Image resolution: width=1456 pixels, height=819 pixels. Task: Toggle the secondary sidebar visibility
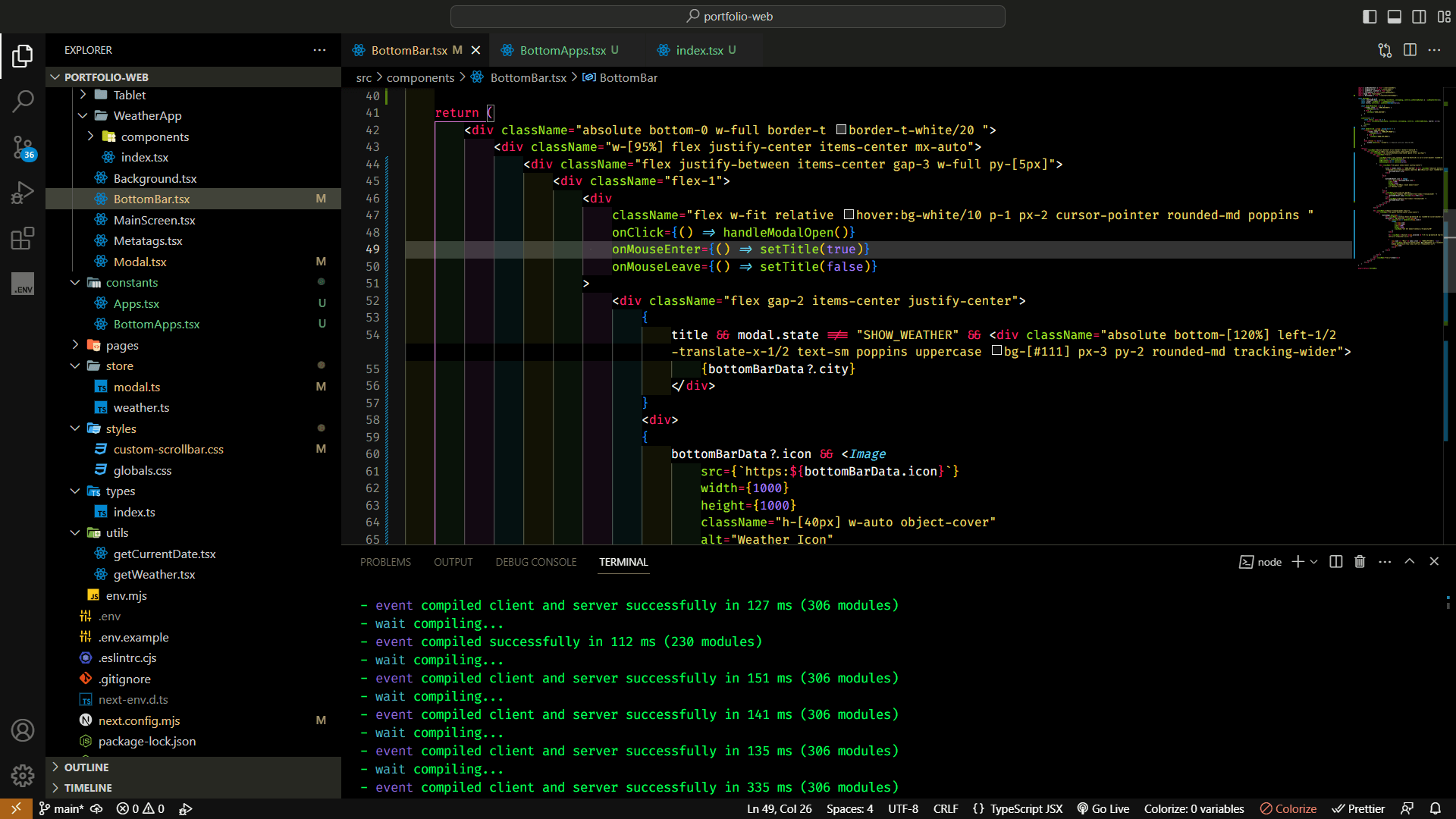tap(1419, 16)
